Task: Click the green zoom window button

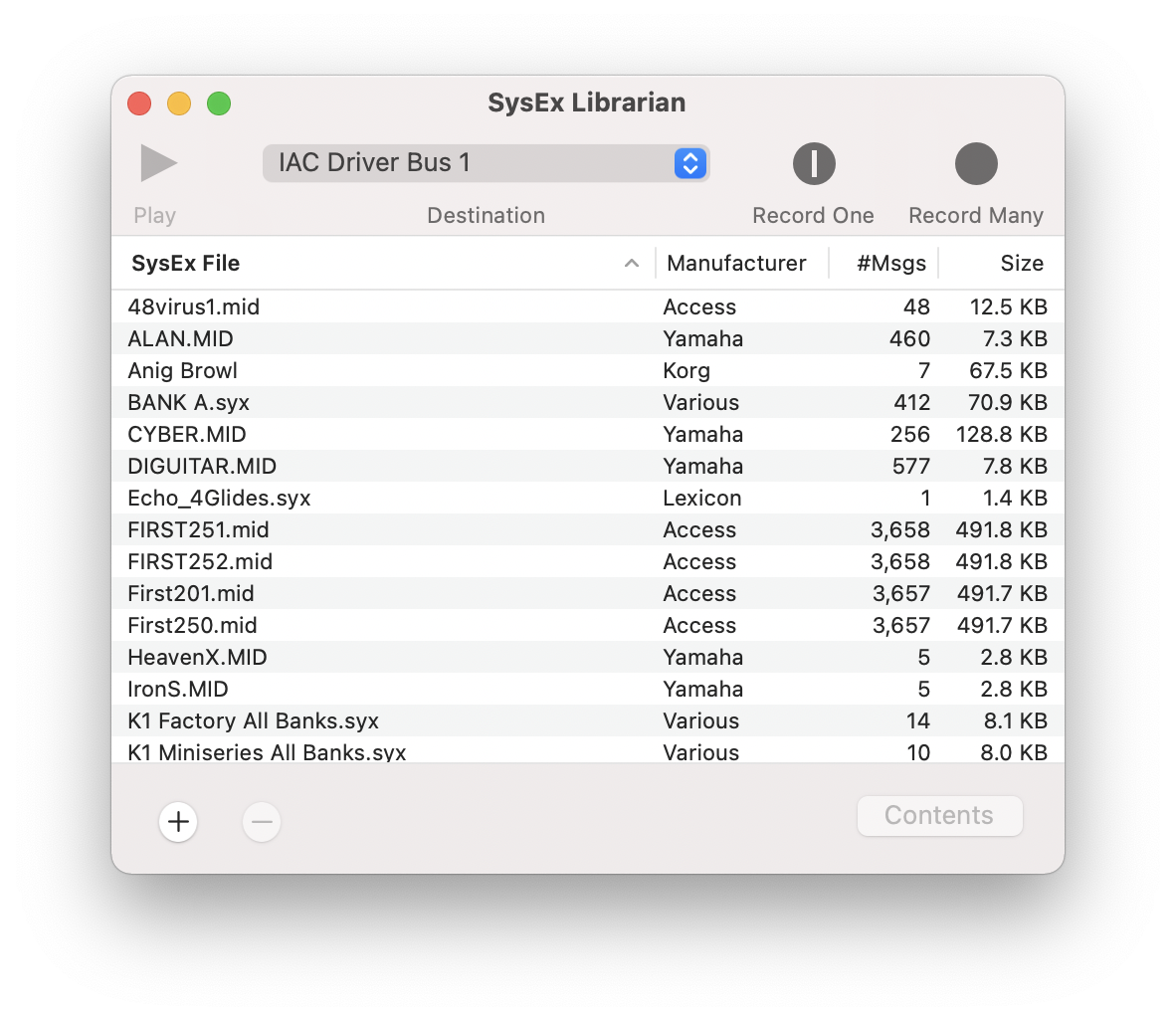Action: point(219,103)
